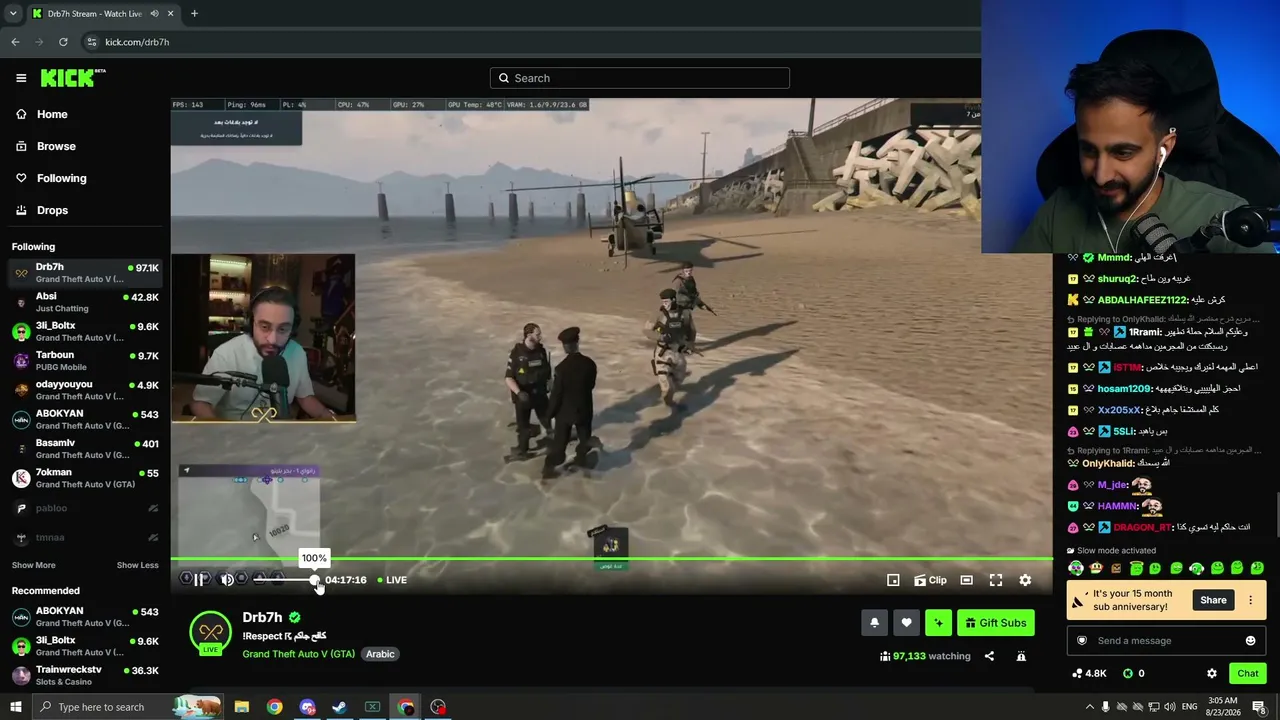Insert the last green quick emote
Image resolution: width=1280 pixels, height=720 pixels.
(x=1257, y=568)
